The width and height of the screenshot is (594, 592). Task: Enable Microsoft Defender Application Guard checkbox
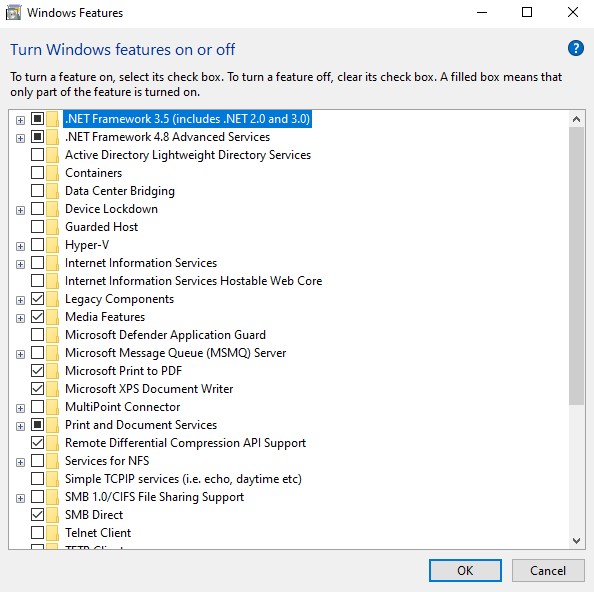(38, 334)
